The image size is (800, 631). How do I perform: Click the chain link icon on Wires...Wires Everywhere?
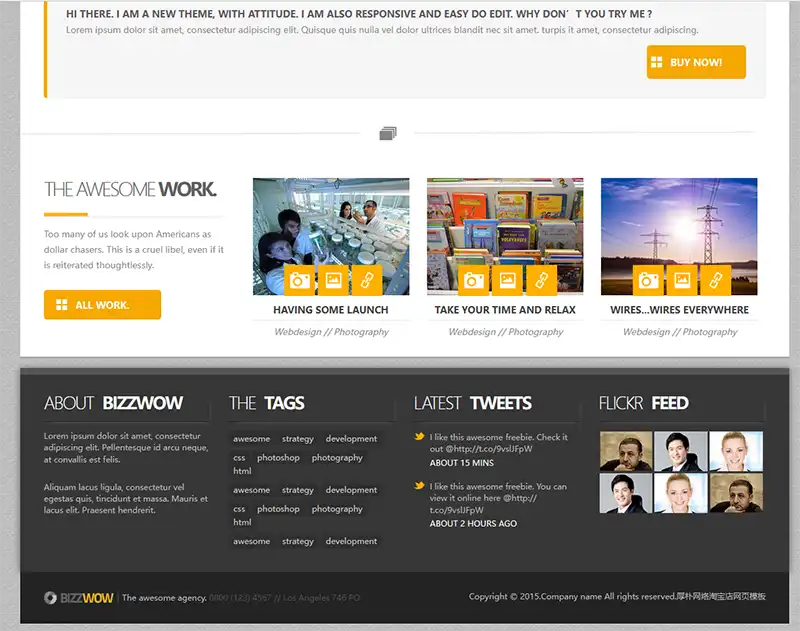point(714,280)
